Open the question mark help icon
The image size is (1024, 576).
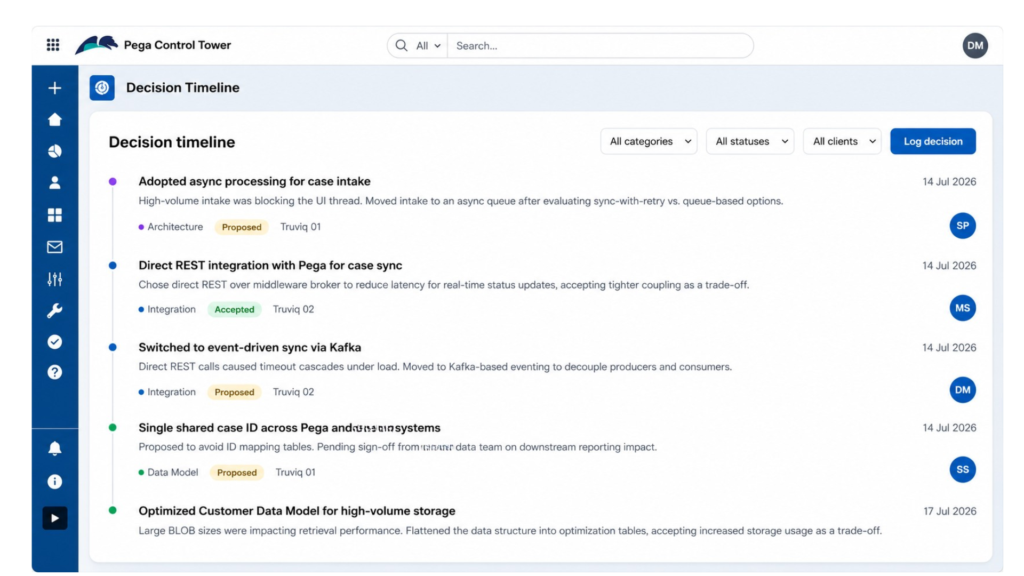(x=55, y=372)
